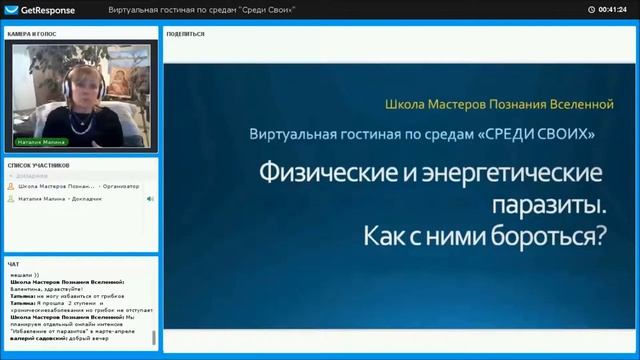
Task: Click the СПИСОК УЧАСТНИКОВ panel header
Action: click(x=38, y=165)
